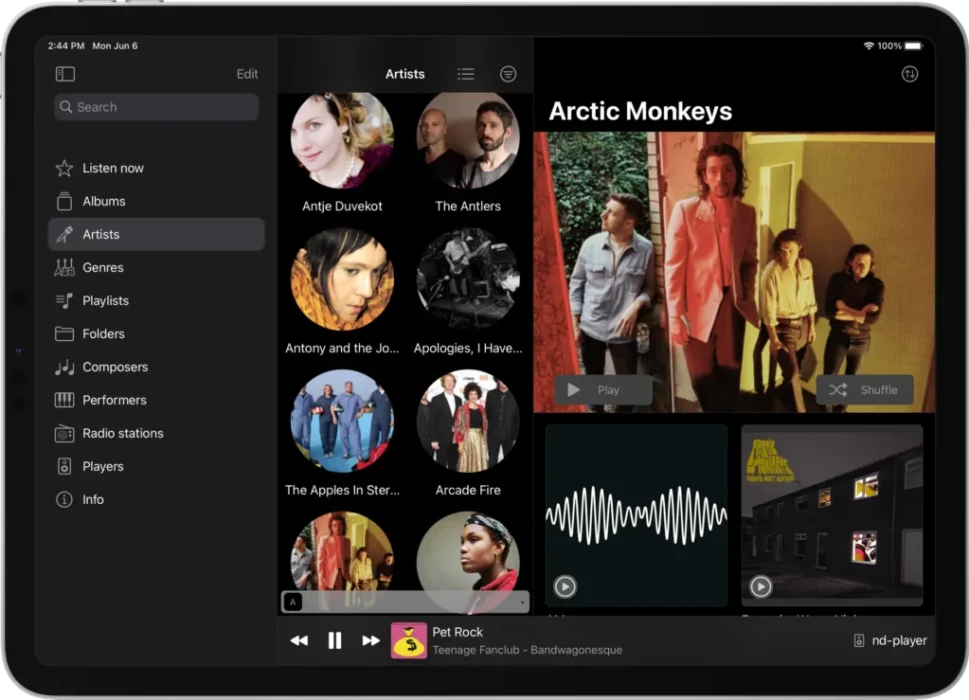Select the Performers piano keys icon
This screenshot has height=700, width=969.
tap(64, 400)
